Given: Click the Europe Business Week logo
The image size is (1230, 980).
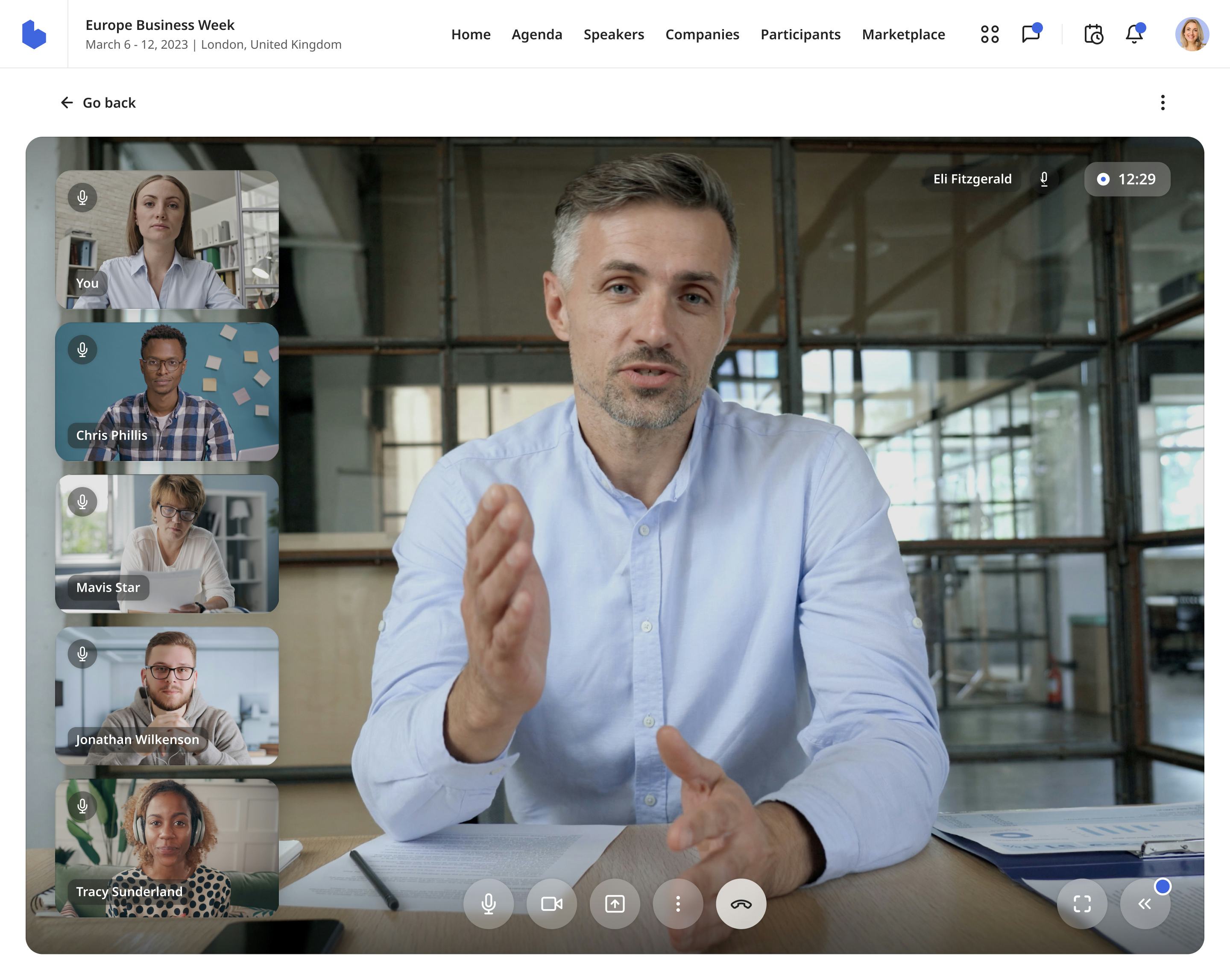Looking at the screenshot, I should (x=34, y=34).
